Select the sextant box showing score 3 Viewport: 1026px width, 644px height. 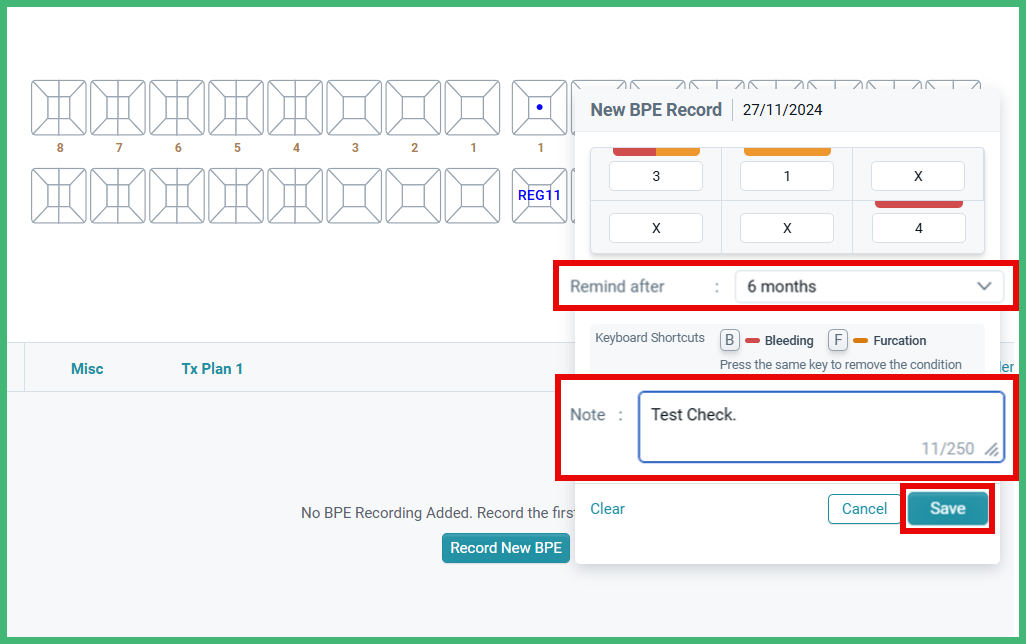pos(655,176)
